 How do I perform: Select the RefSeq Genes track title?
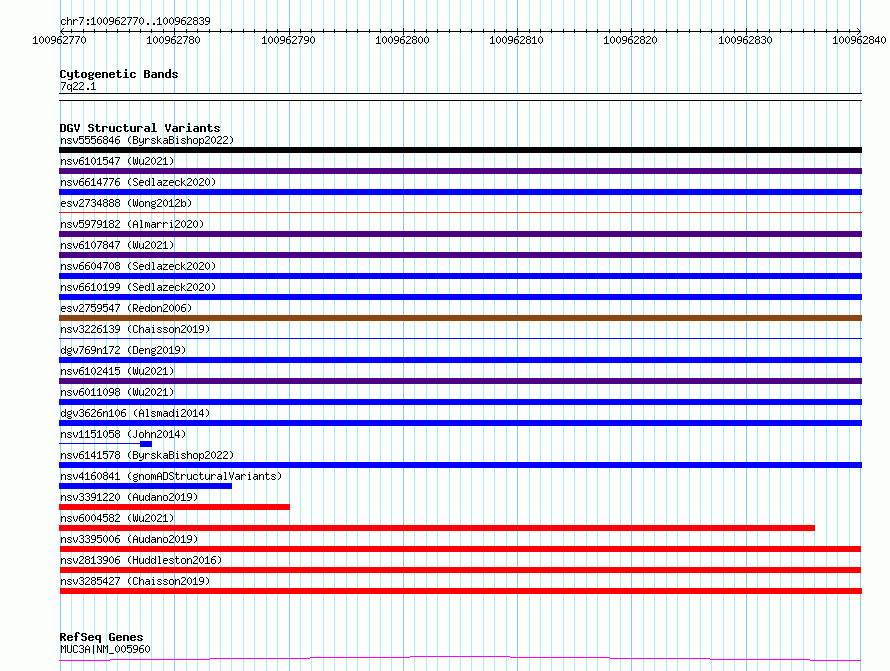point(102,637)
